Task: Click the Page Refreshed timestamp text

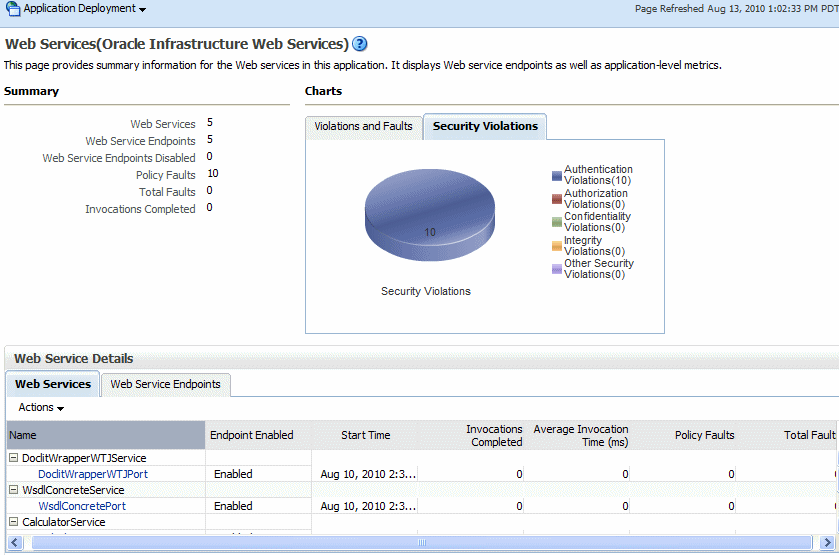Action: point(736,9)
